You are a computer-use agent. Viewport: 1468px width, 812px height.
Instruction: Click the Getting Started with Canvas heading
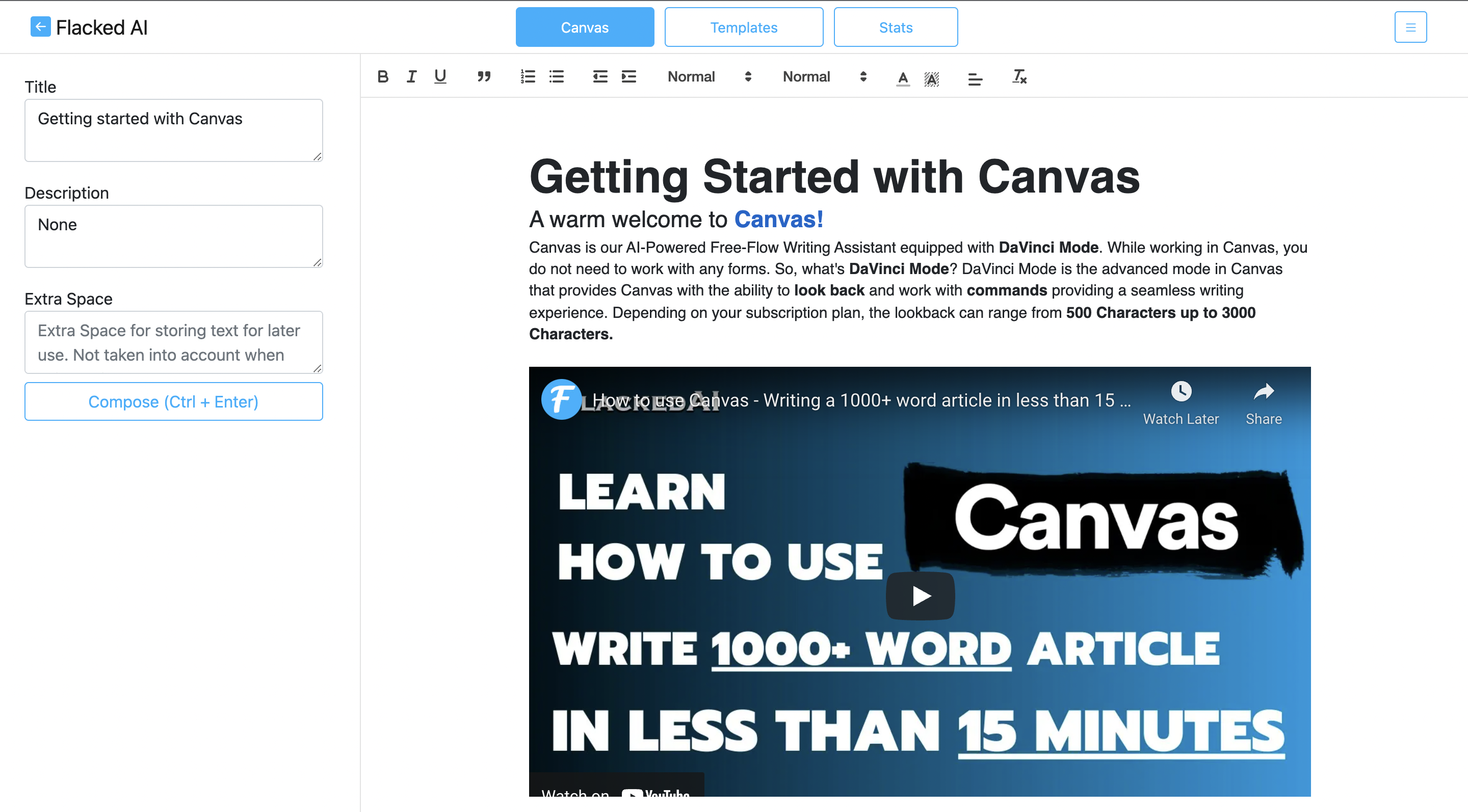point(834,177)
